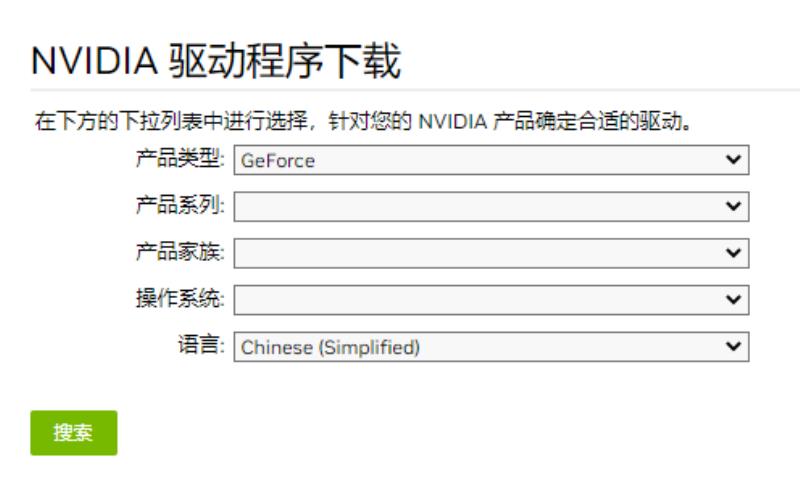Click the 操作系统 field label

click(x=180, y=298)
